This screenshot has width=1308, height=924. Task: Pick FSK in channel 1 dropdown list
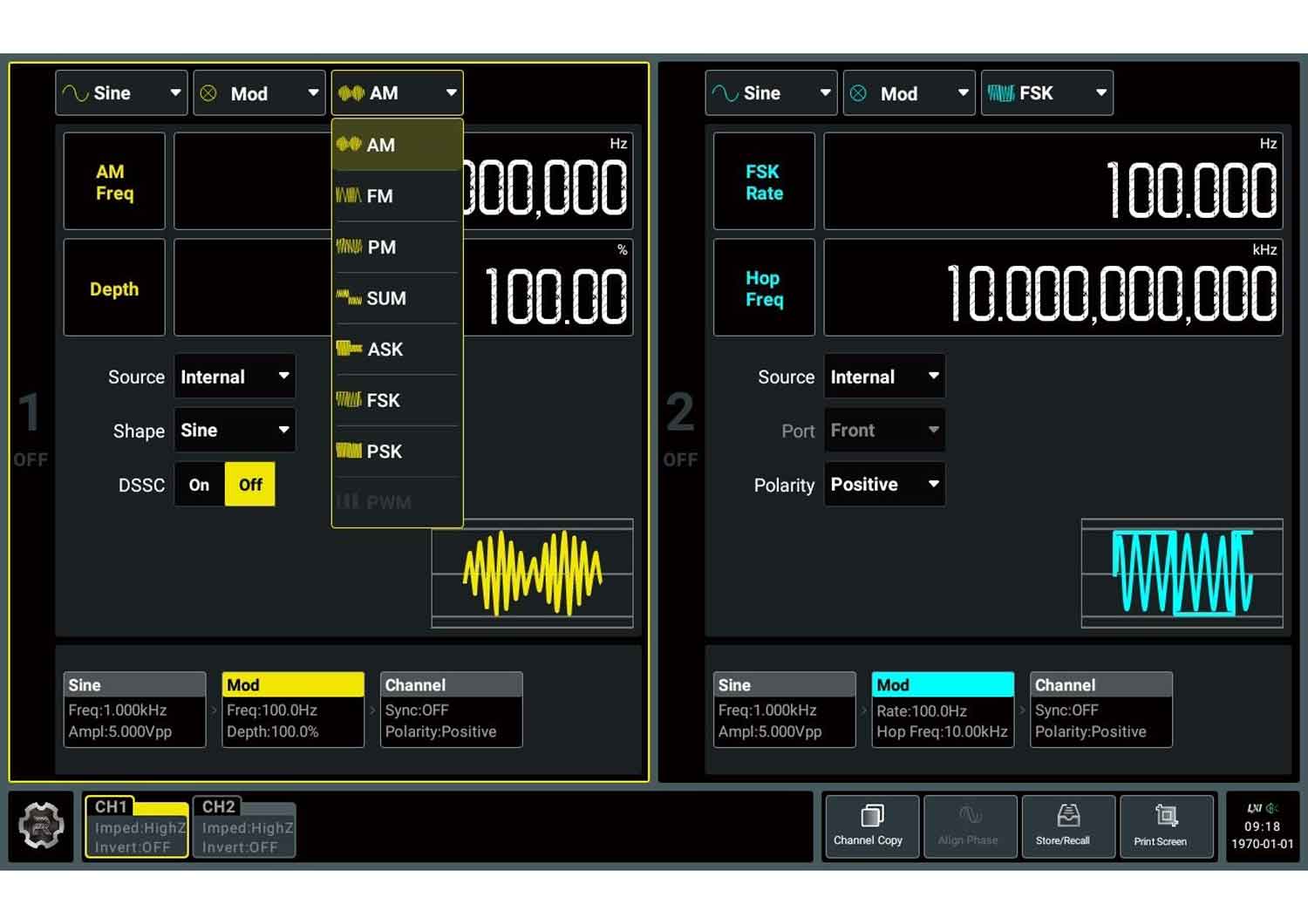click(397, 400)
